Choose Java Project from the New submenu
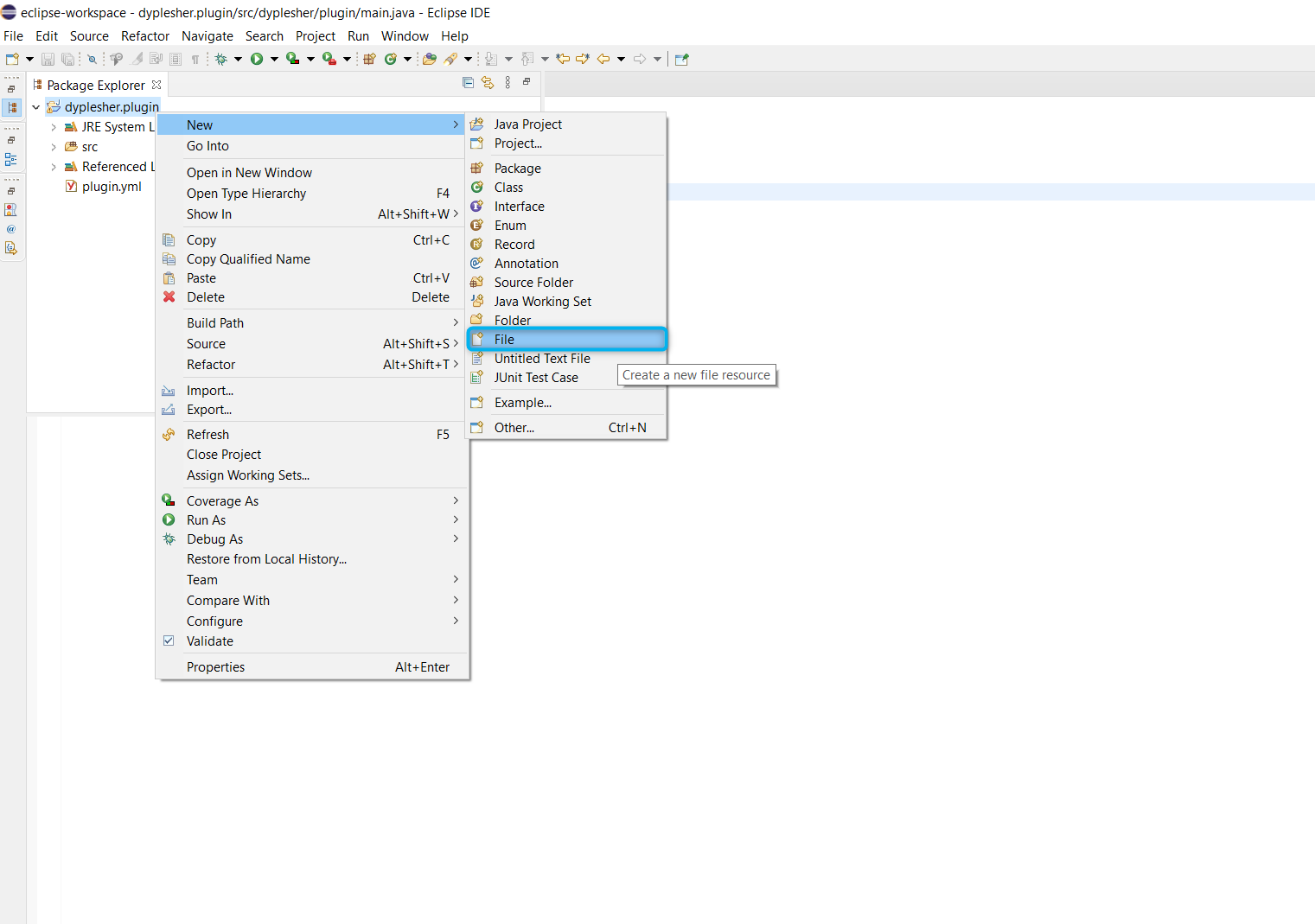Image resolution: width=1315 pixels, height=924 pixels. click(567, 124)
